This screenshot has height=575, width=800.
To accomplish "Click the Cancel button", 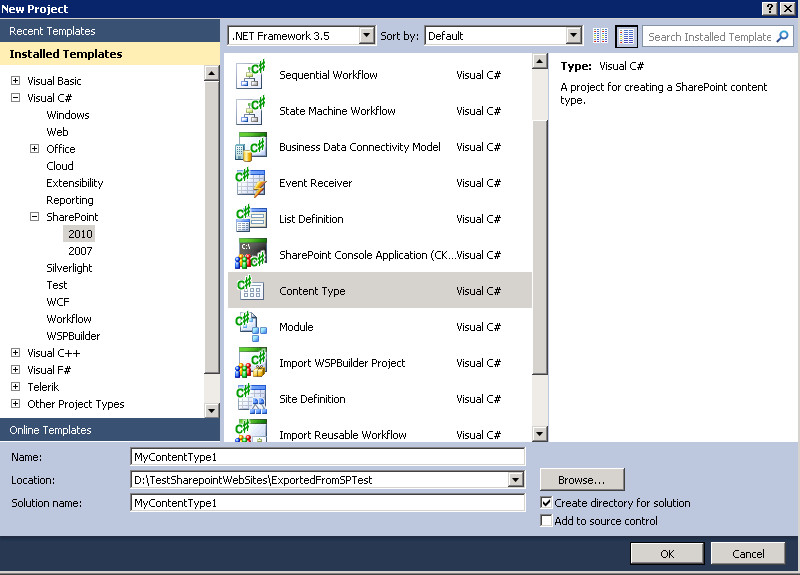I will tap(748, 554).
